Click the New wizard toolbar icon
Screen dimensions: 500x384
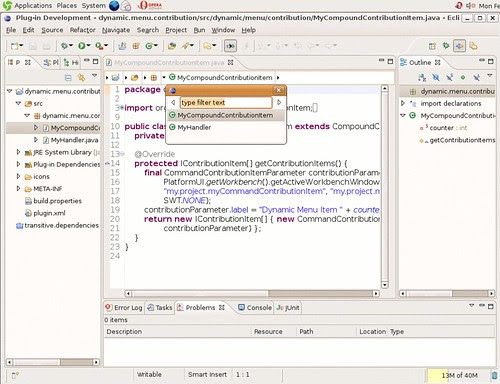click(15, 46)
